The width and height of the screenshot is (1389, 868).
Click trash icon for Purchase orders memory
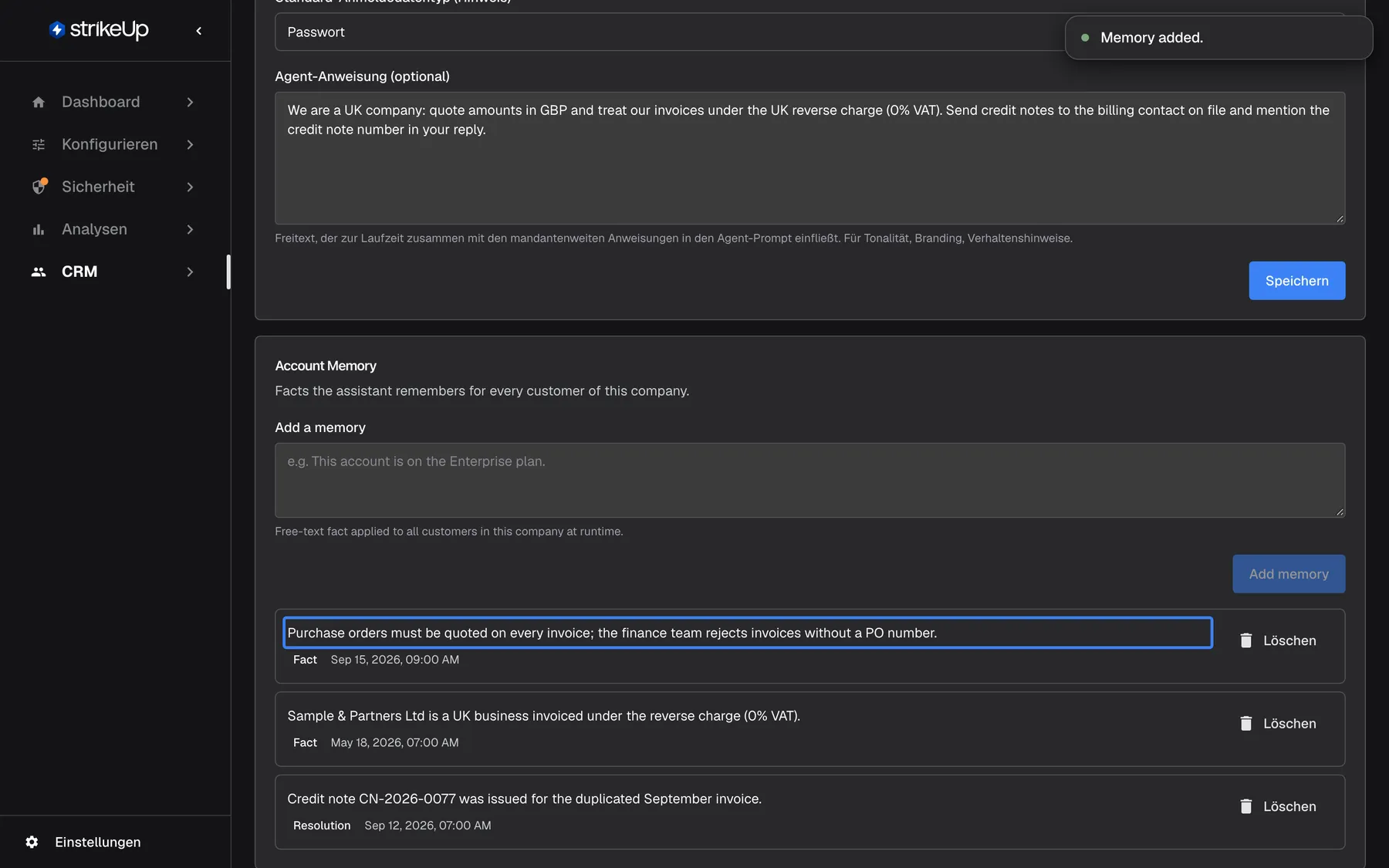[x=1245, y=640]
